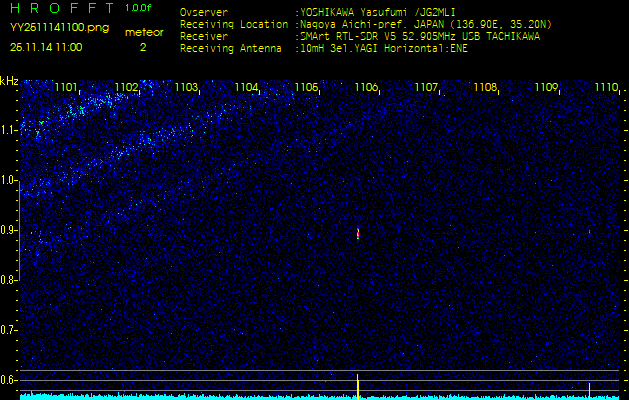The image size is (629, 400).
Task: Click the 1.0 frequency axis label
Action: click(9, 180)
